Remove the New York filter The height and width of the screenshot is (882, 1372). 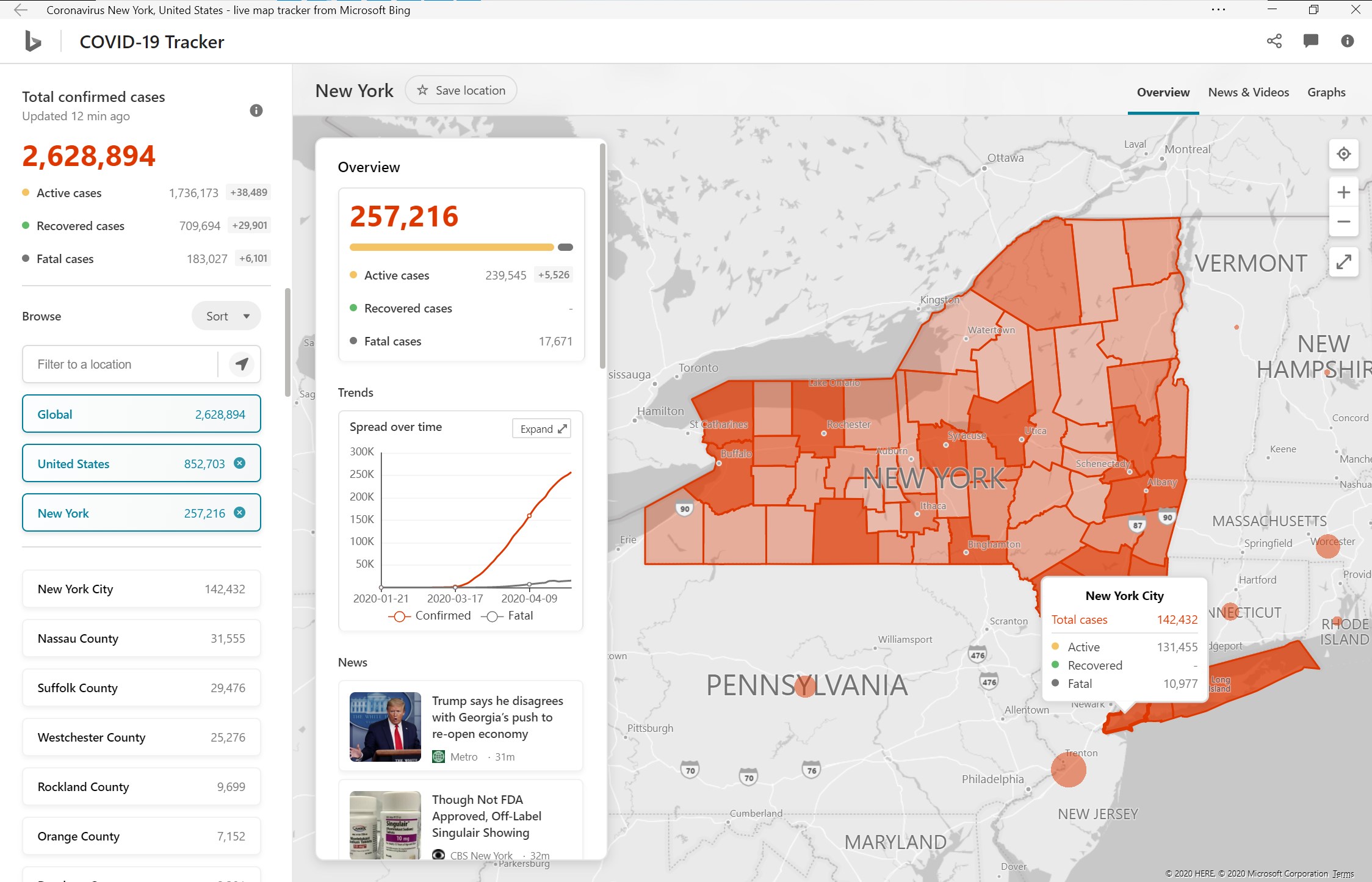pyautogui.click(x=240, y=513)
